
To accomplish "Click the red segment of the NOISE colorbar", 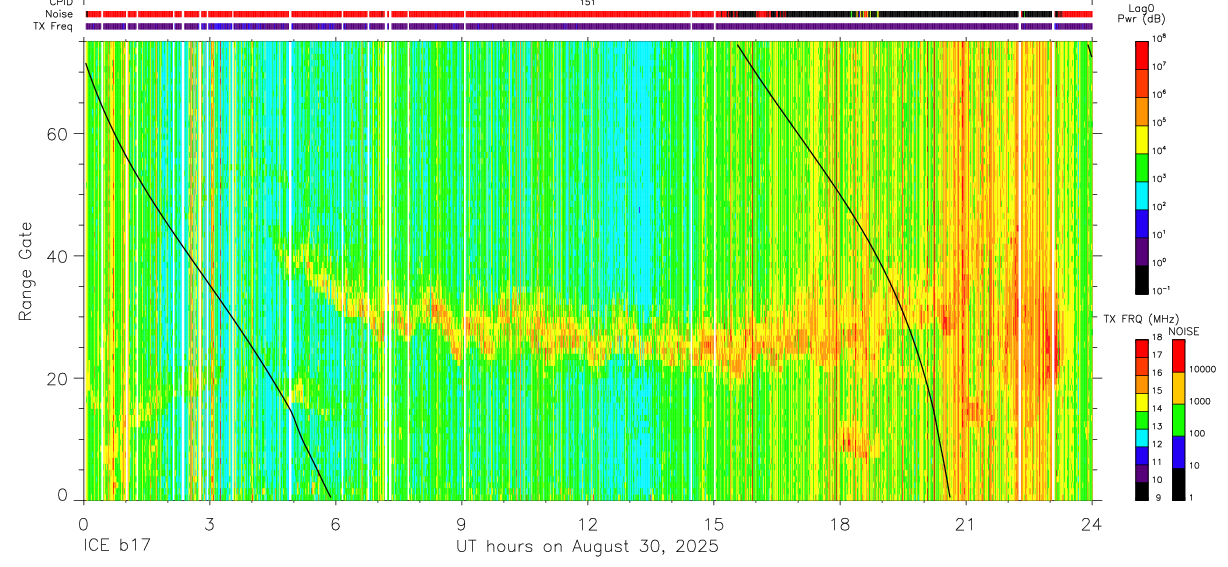I will [1178, 356].
